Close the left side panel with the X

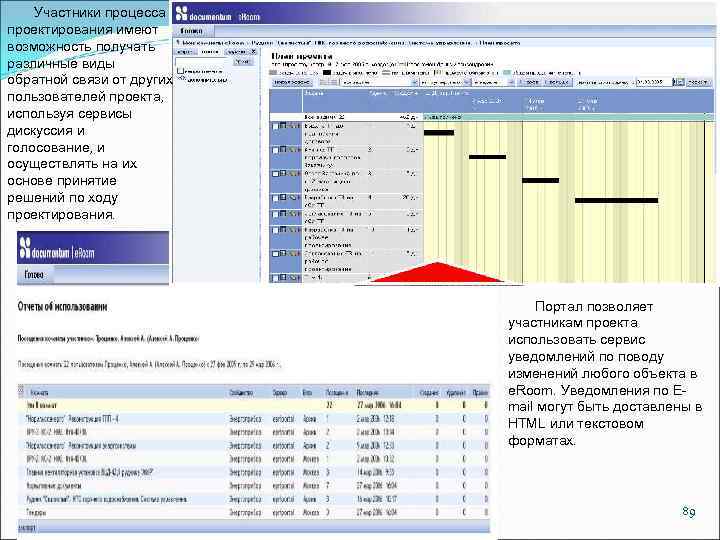coord(253,52)
